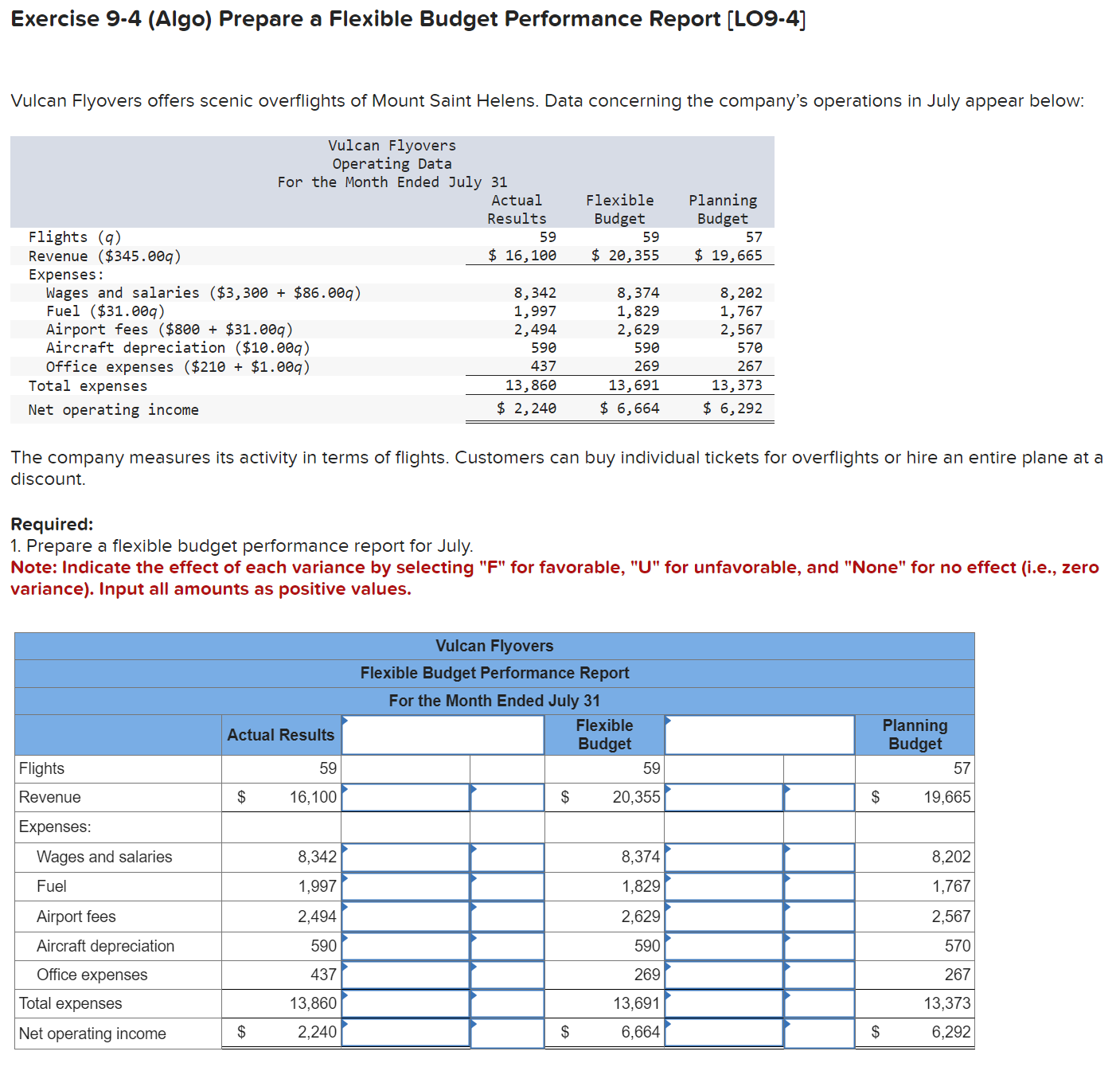The image size is (1120, 1067).
Task: Open the Airport fees spending variance selector
Action: coord(507,916)
